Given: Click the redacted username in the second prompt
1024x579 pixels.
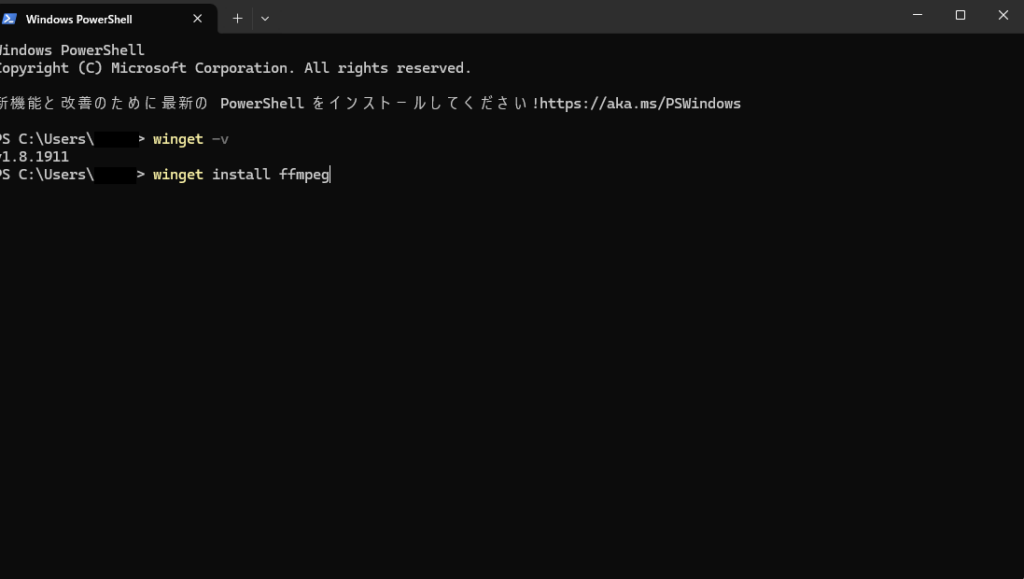Looking at the screenshot, I should tap(115, 174).
